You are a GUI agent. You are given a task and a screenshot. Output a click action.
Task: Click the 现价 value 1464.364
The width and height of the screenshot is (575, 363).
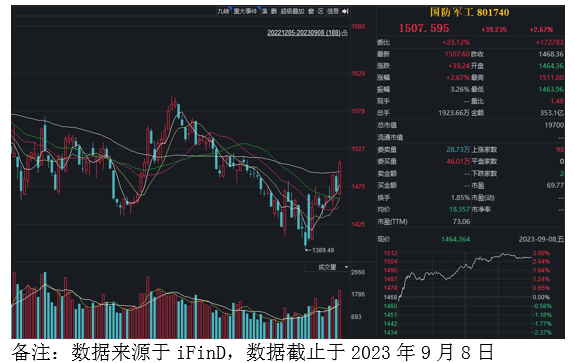point(455,239)
